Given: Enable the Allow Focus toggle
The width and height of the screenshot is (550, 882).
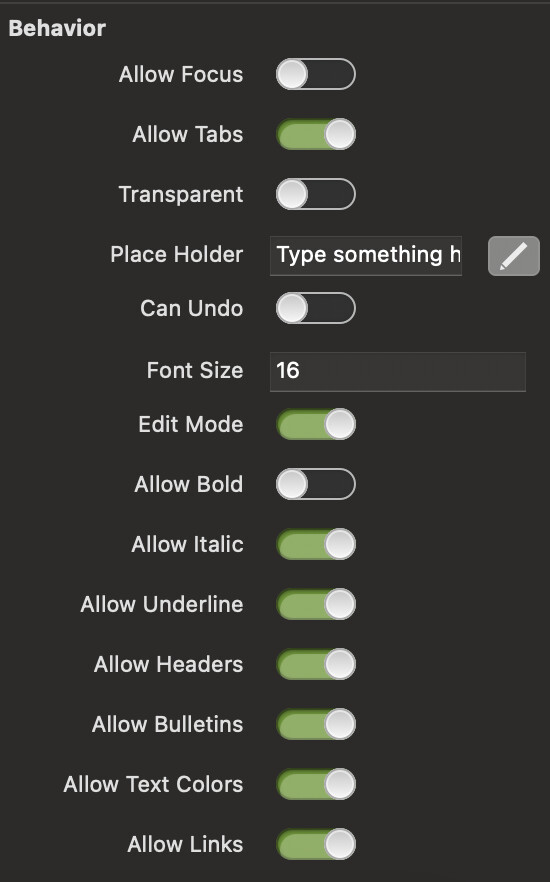Looking at the screenshot, I should (x=315, y=74).
